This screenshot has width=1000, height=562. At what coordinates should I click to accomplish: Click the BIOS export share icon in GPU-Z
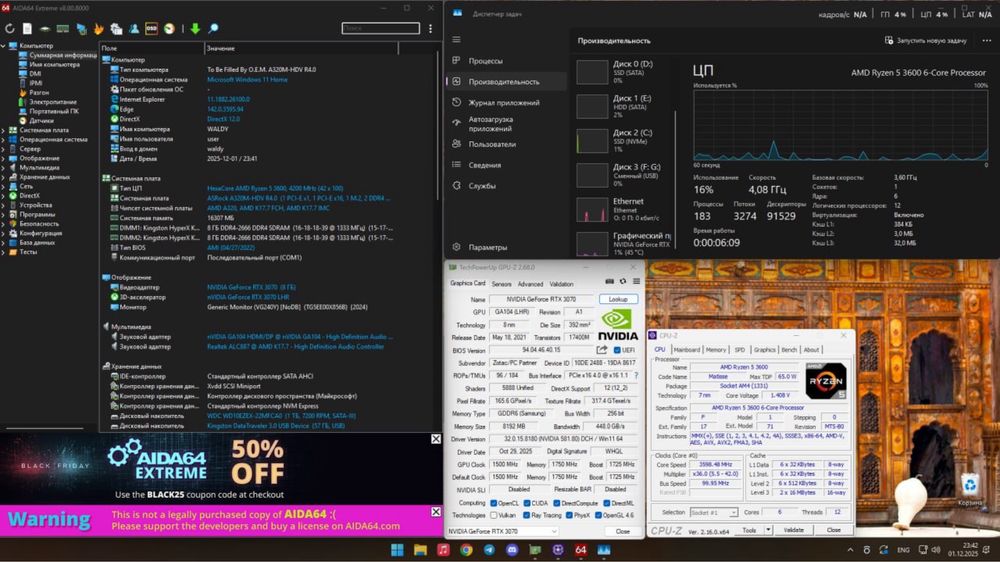tap(601, 350)
